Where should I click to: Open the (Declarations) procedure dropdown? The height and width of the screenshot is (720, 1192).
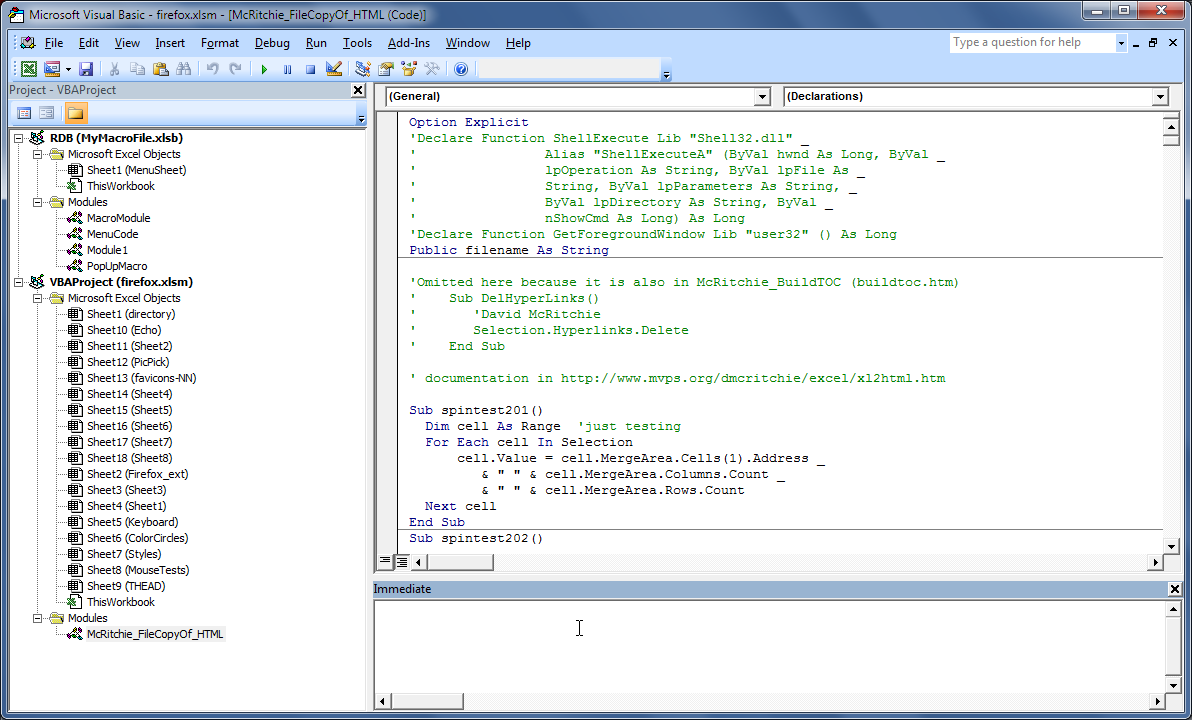tap(1159, 97)
